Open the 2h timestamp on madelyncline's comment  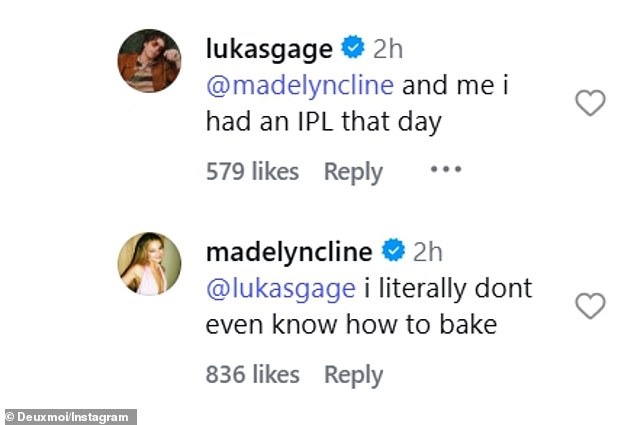(x=428, y=250)
